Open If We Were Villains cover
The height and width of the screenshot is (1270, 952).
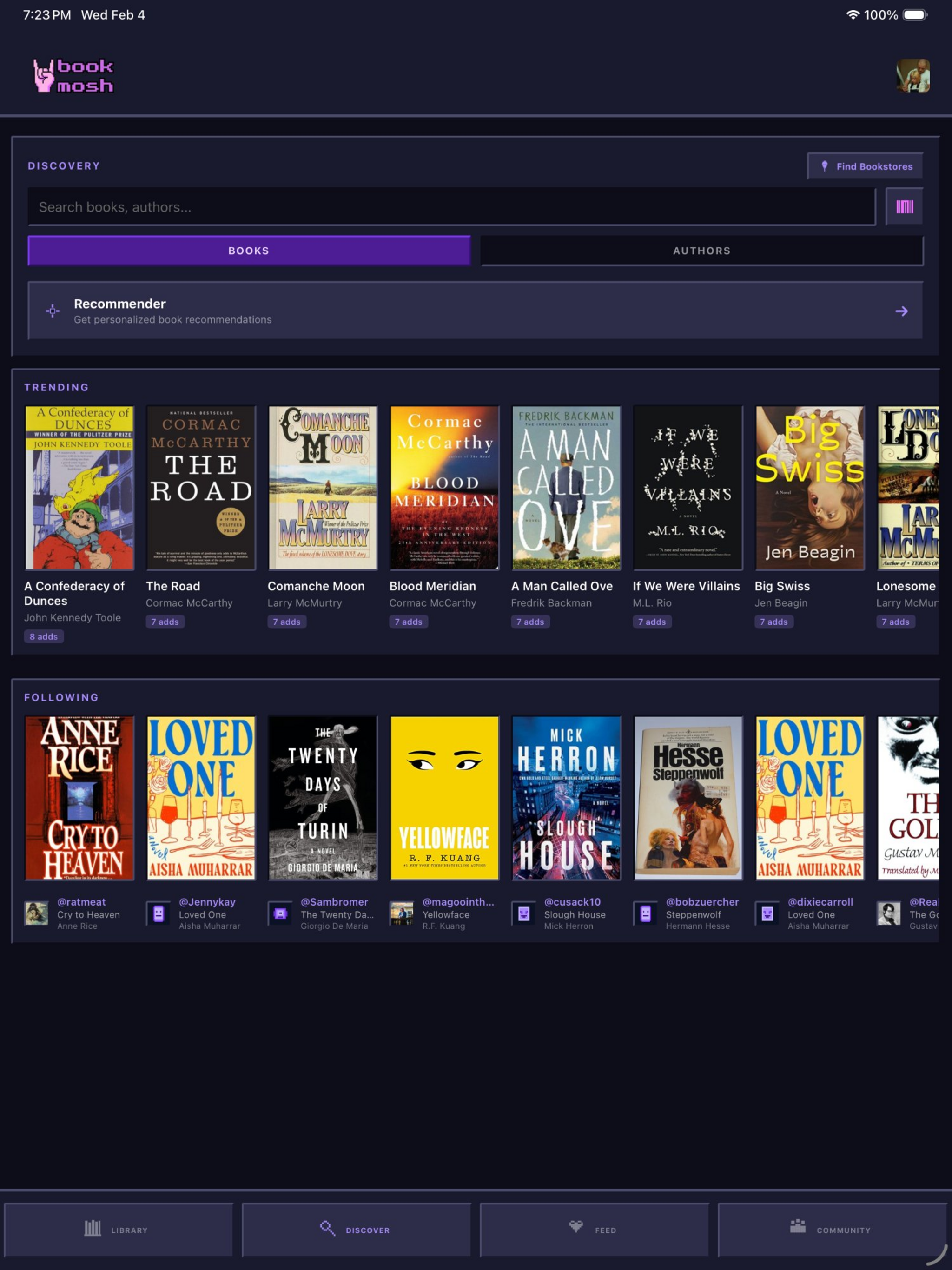click(688, 488)
